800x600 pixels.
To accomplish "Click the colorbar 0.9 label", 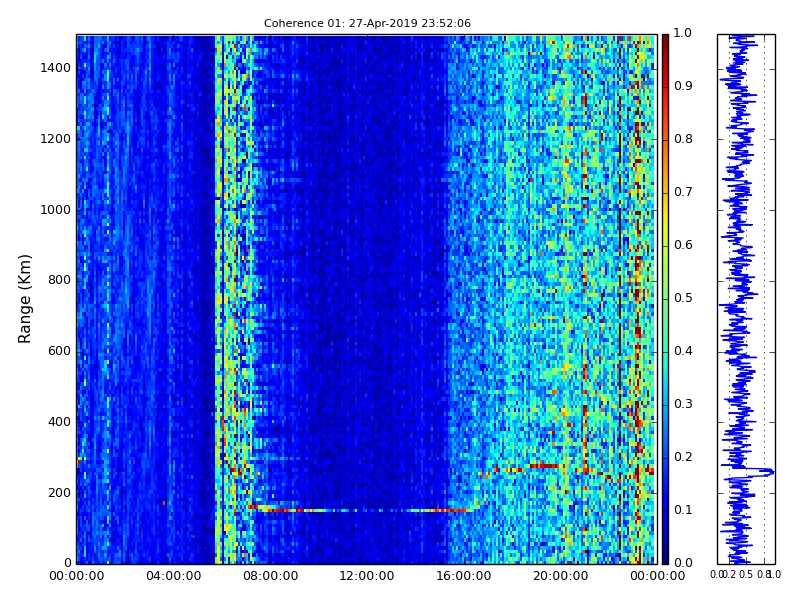I will tap(683, 86).
